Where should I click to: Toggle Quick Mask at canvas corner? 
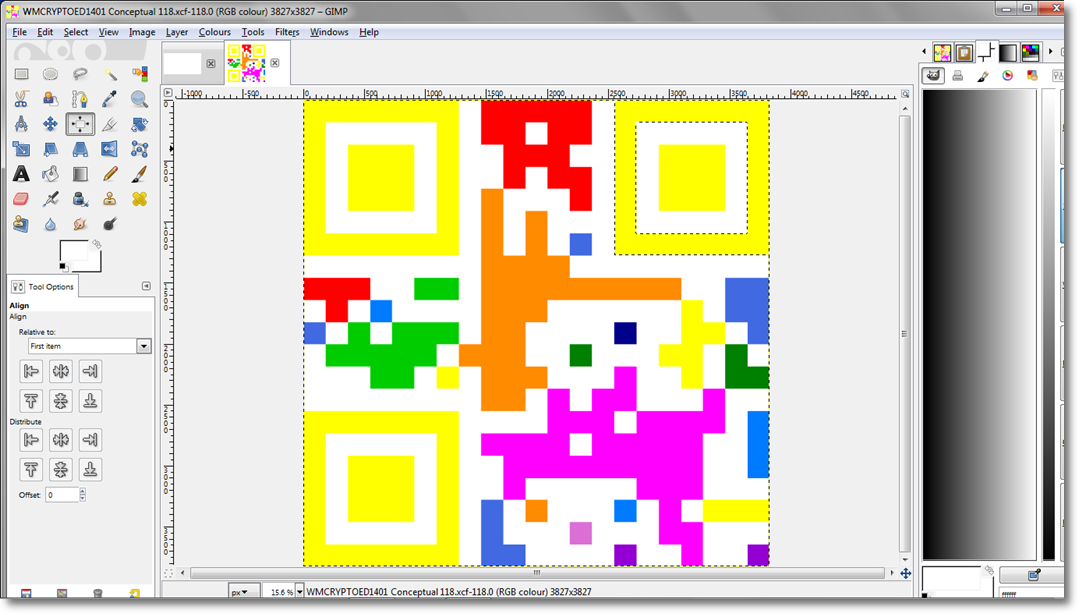[x=168, y=572]
